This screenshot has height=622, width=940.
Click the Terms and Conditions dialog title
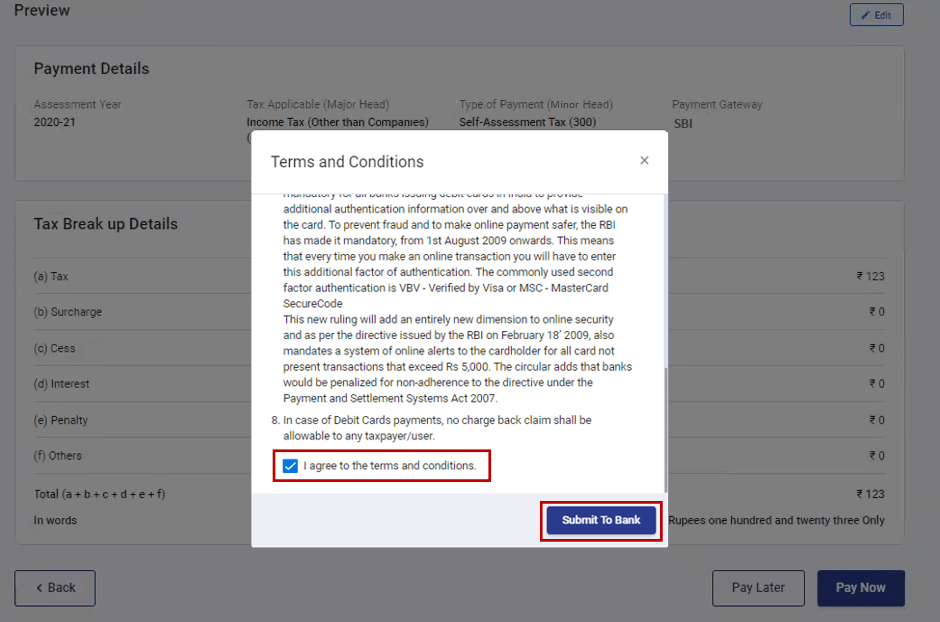[347, 162]
